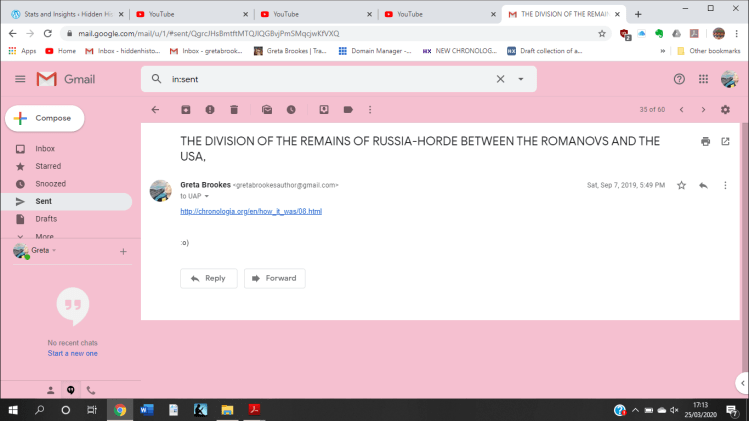Print the email with printer icon
Screen dimensions: 749x421
pyautogui.click(x=706, y=141)
